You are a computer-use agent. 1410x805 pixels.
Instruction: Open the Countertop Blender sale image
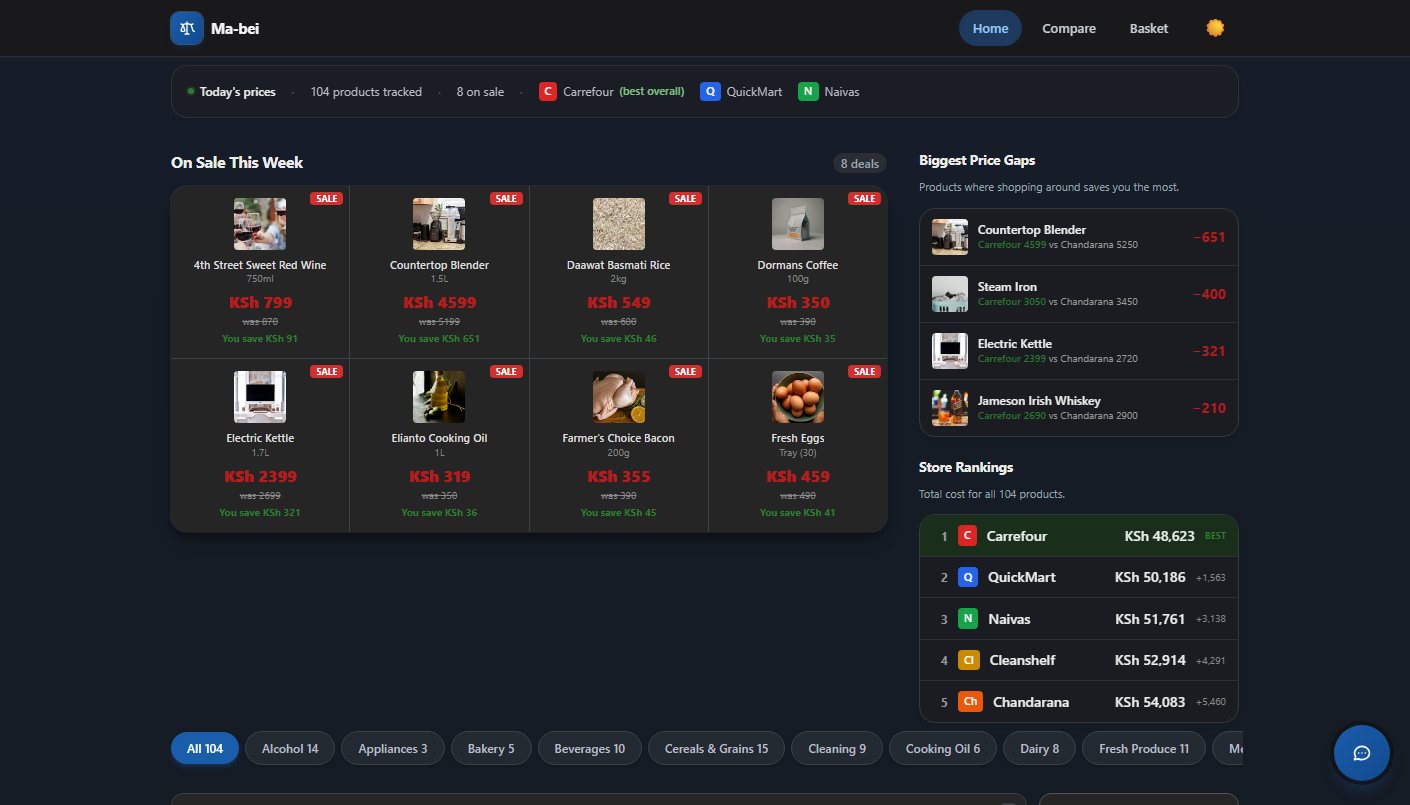point(439,224)
